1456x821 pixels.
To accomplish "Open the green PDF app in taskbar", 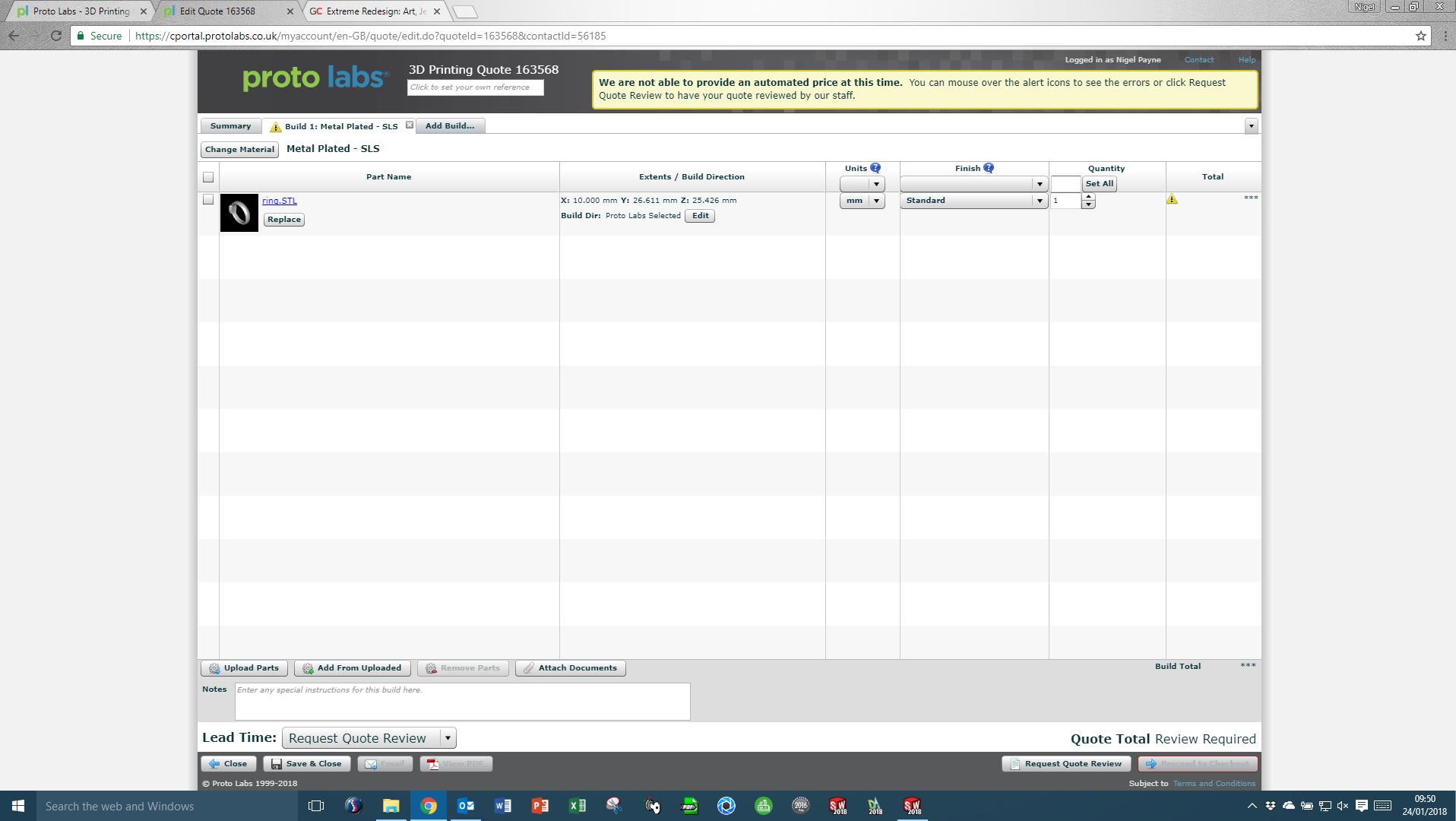I will click(x=689, y=806).
